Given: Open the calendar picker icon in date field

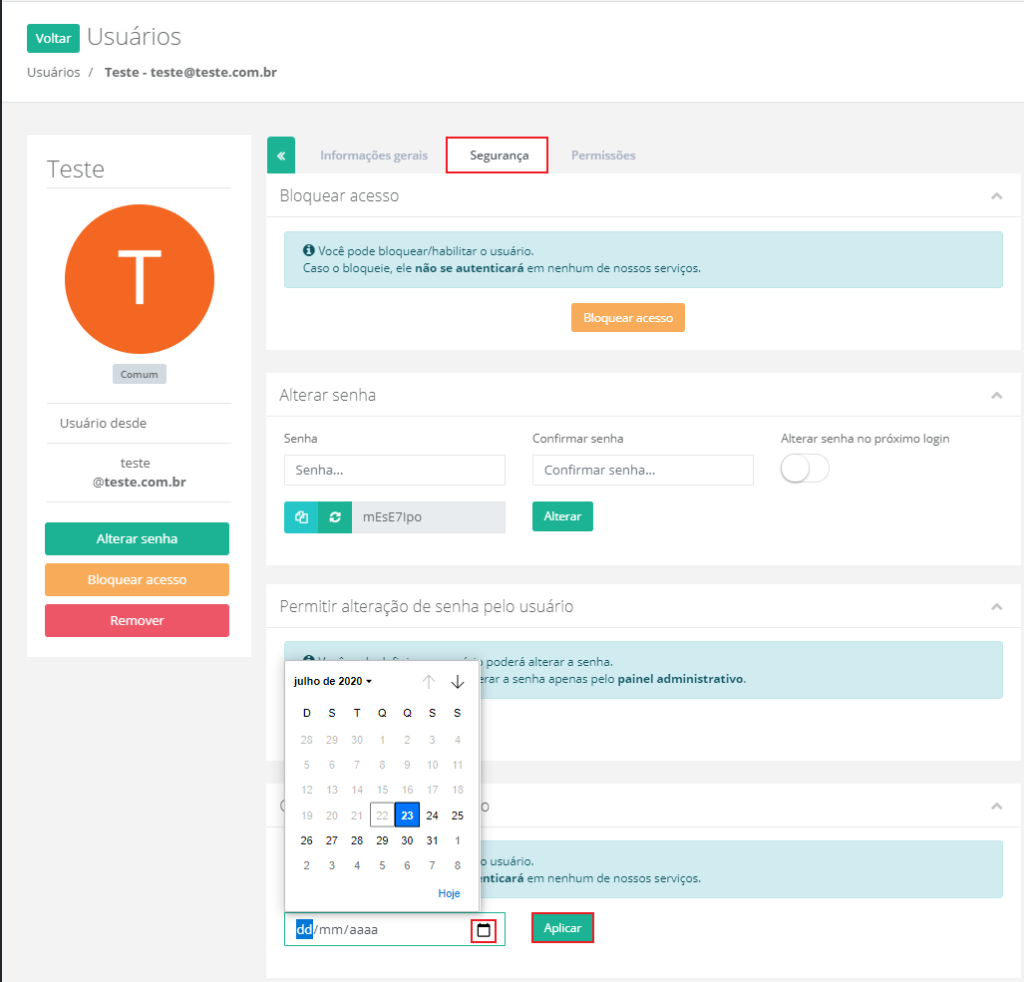Looking at the screenshot, I should [483, 930].
